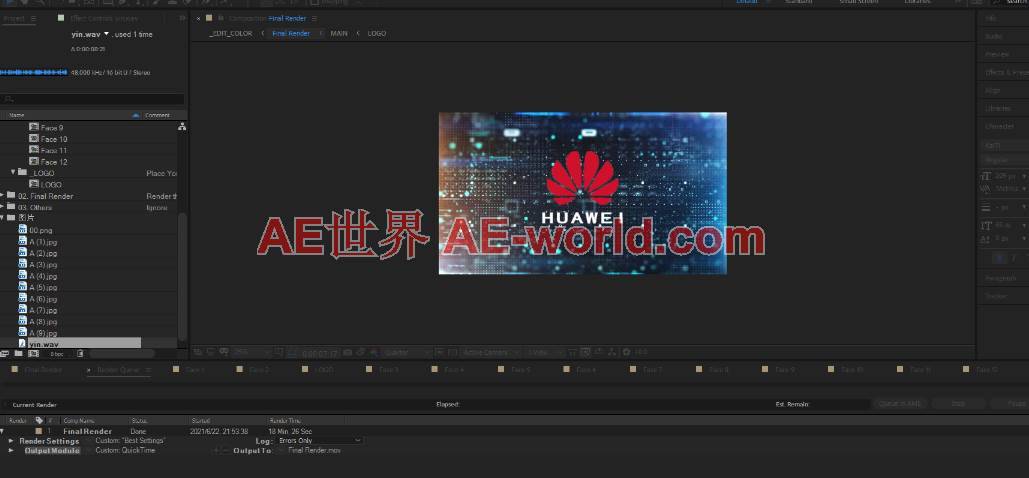Collapse the _LOGO folder
The height and width of the screenshot is (478, 1029).
(x=13, y=173)
